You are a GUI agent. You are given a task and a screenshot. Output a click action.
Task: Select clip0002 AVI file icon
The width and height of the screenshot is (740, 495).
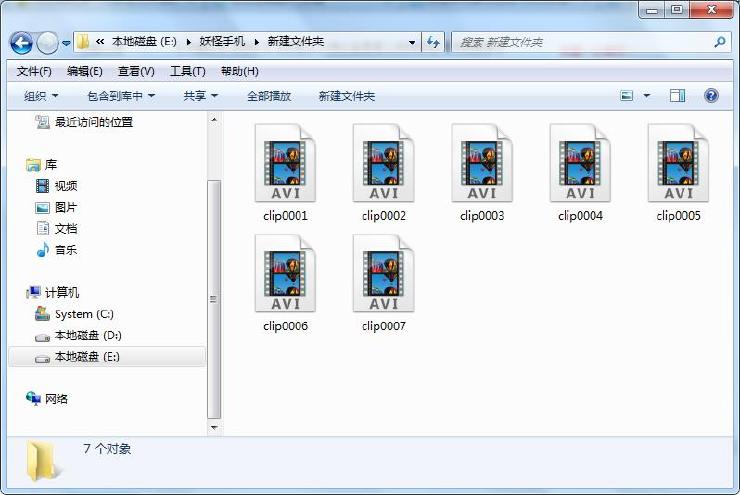(x=383, y=163)
